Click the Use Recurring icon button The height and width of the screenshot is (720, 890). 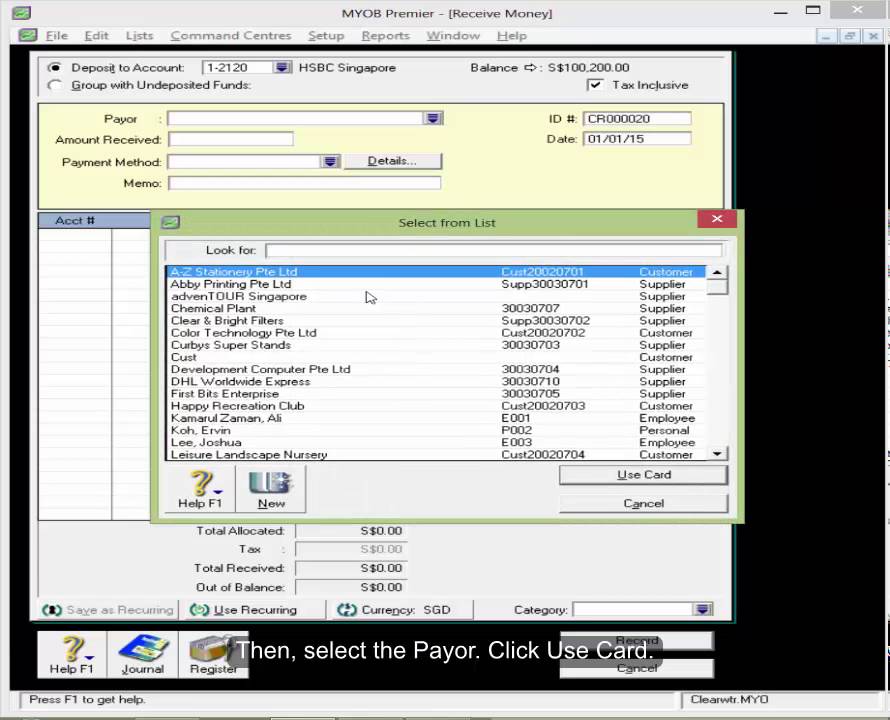[x=244, y=610]
